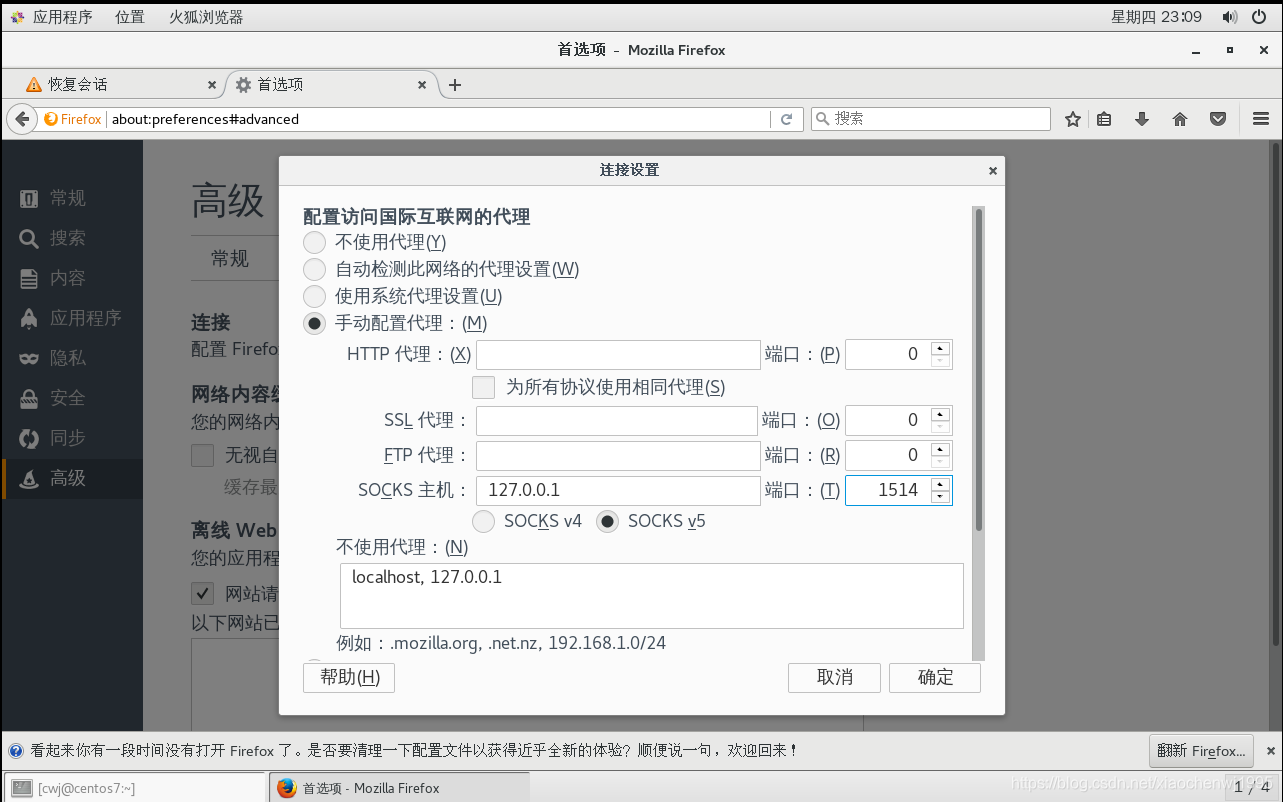Decrease FTP proxy port with down arrow
Viewport: 1283px width, 802px height.
[x=940, y=463]
